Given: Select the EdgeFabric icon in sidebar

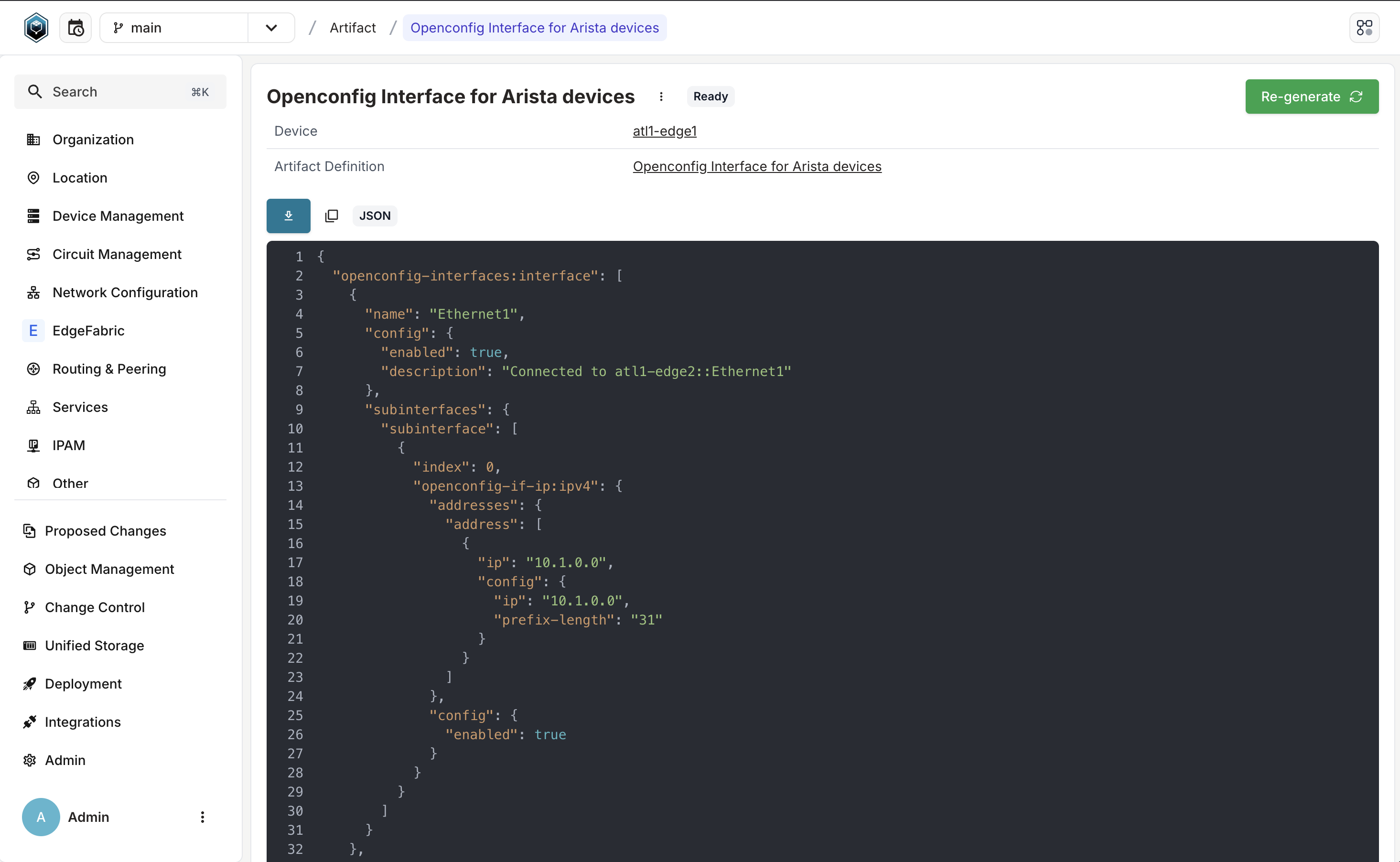Looking at the screenshot, I should (32, 330).
